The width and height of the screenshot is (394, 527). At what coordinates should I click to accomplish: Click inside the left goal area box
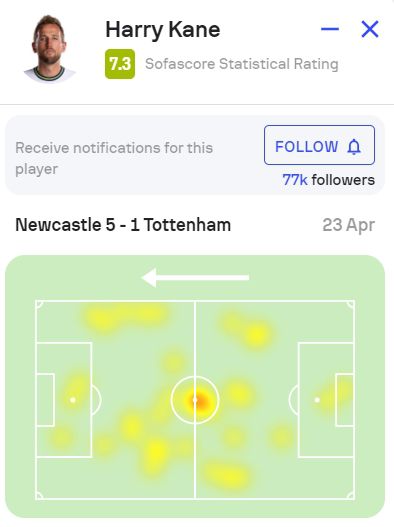pos(45,400)
